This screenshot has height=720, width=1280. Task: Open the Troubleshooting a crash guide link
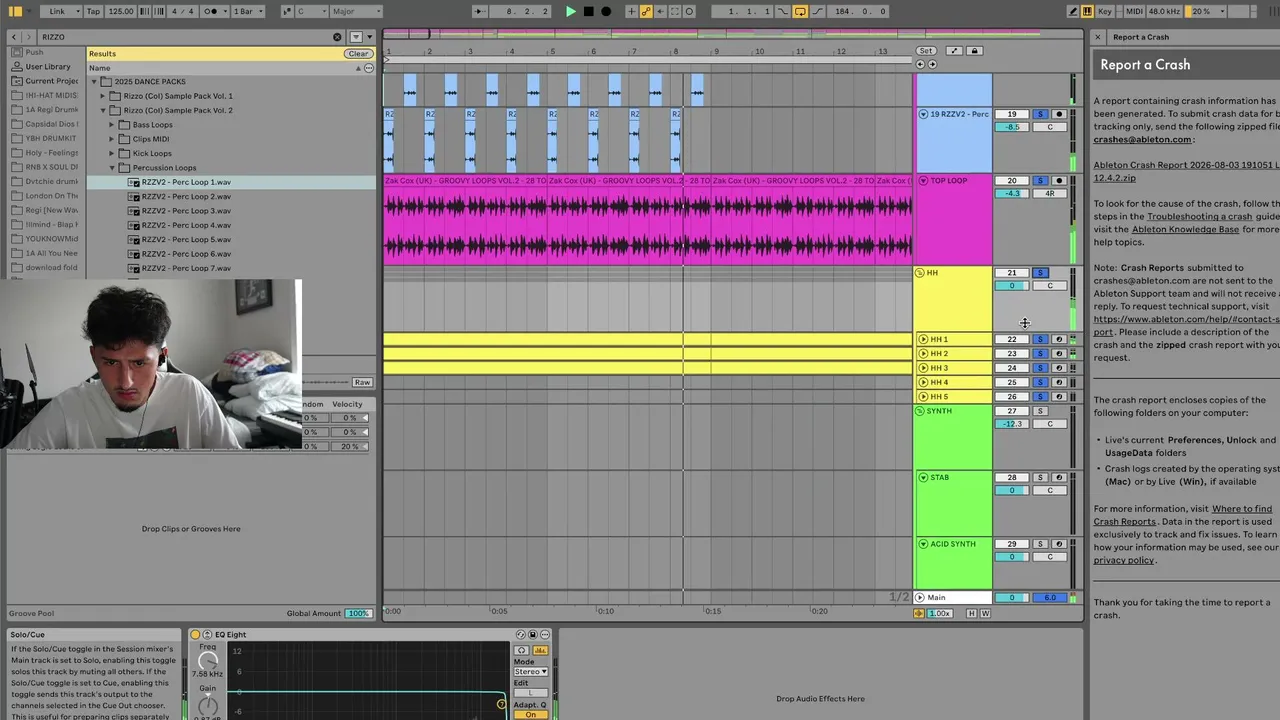1199,216
